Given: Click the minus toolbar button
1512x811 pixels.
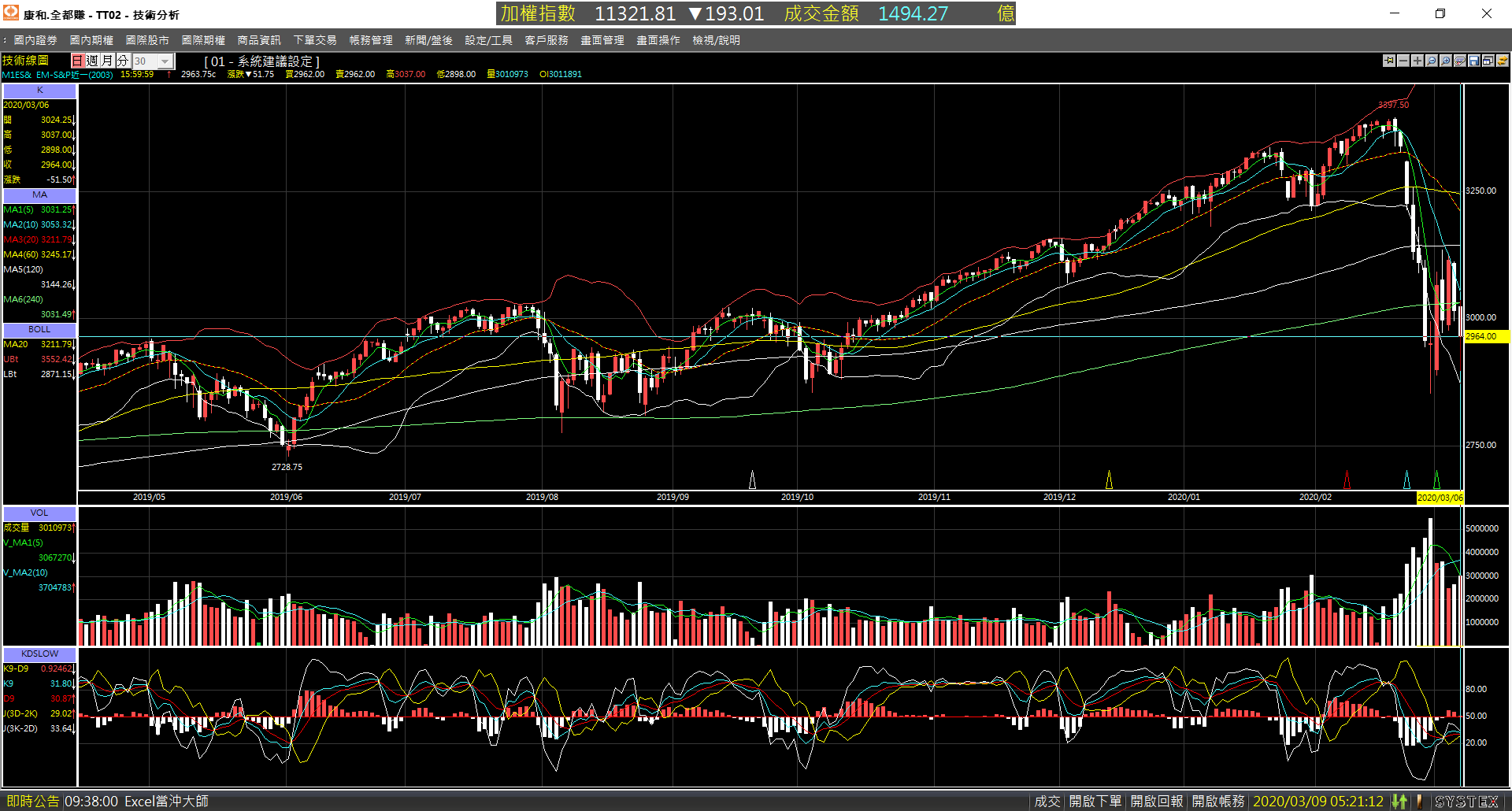Looking at the screenshot, I should pyautogui.click(x=1403, y=61).
